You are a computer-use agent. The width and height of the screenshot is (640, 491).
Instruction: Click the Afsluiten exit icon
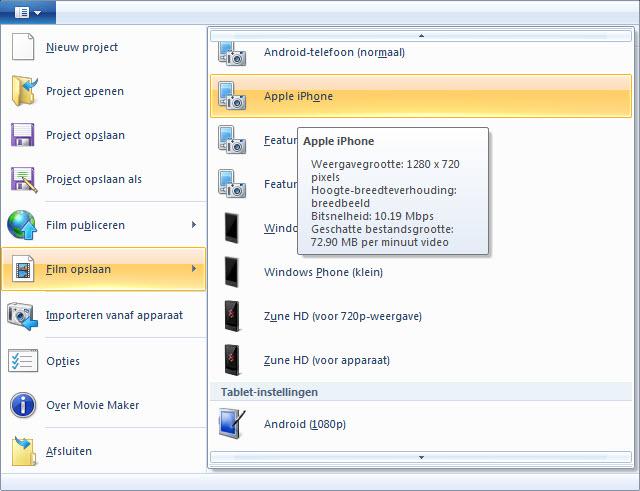click(23, 451)
